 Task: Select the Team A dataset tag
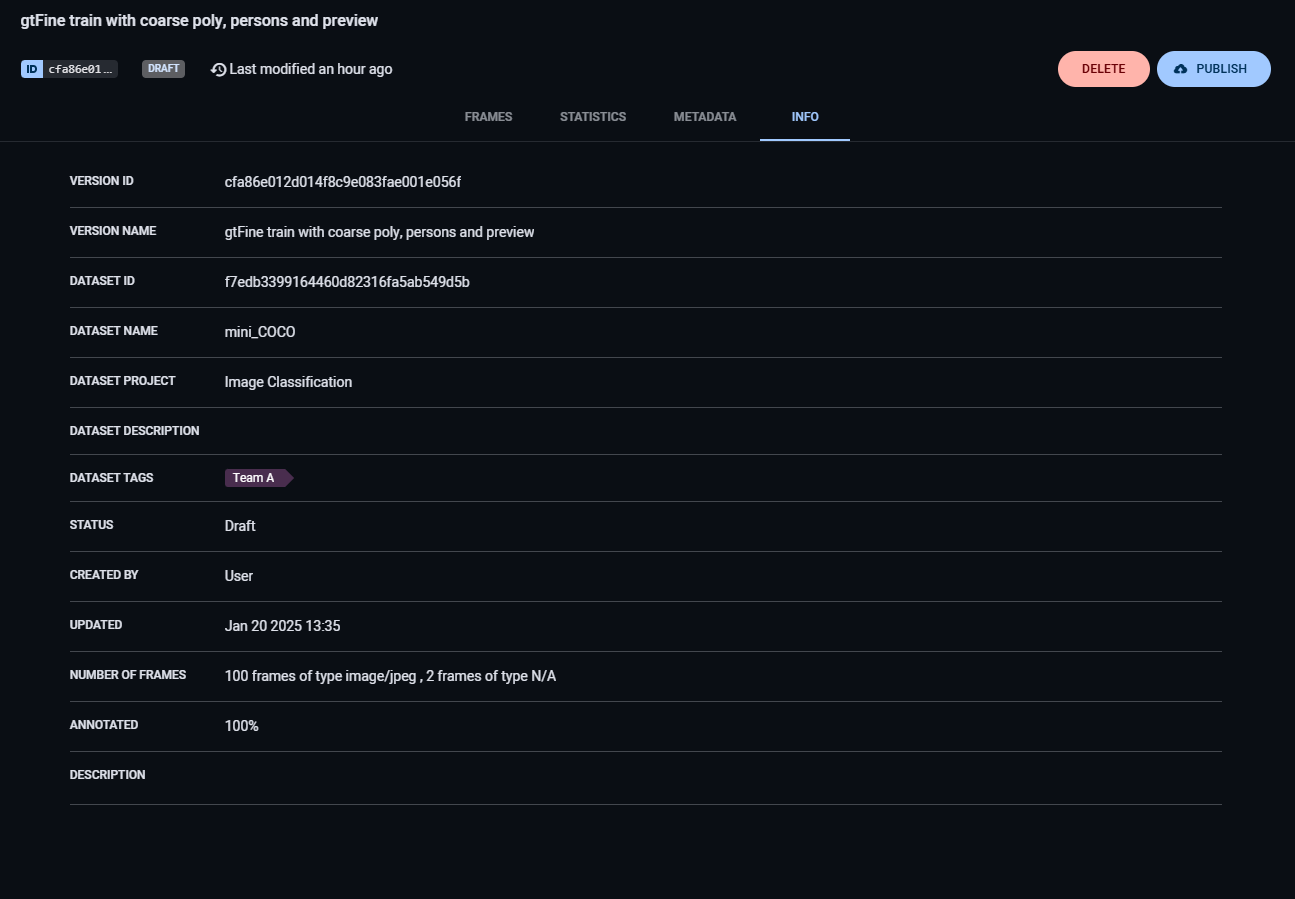click(252, 477)
